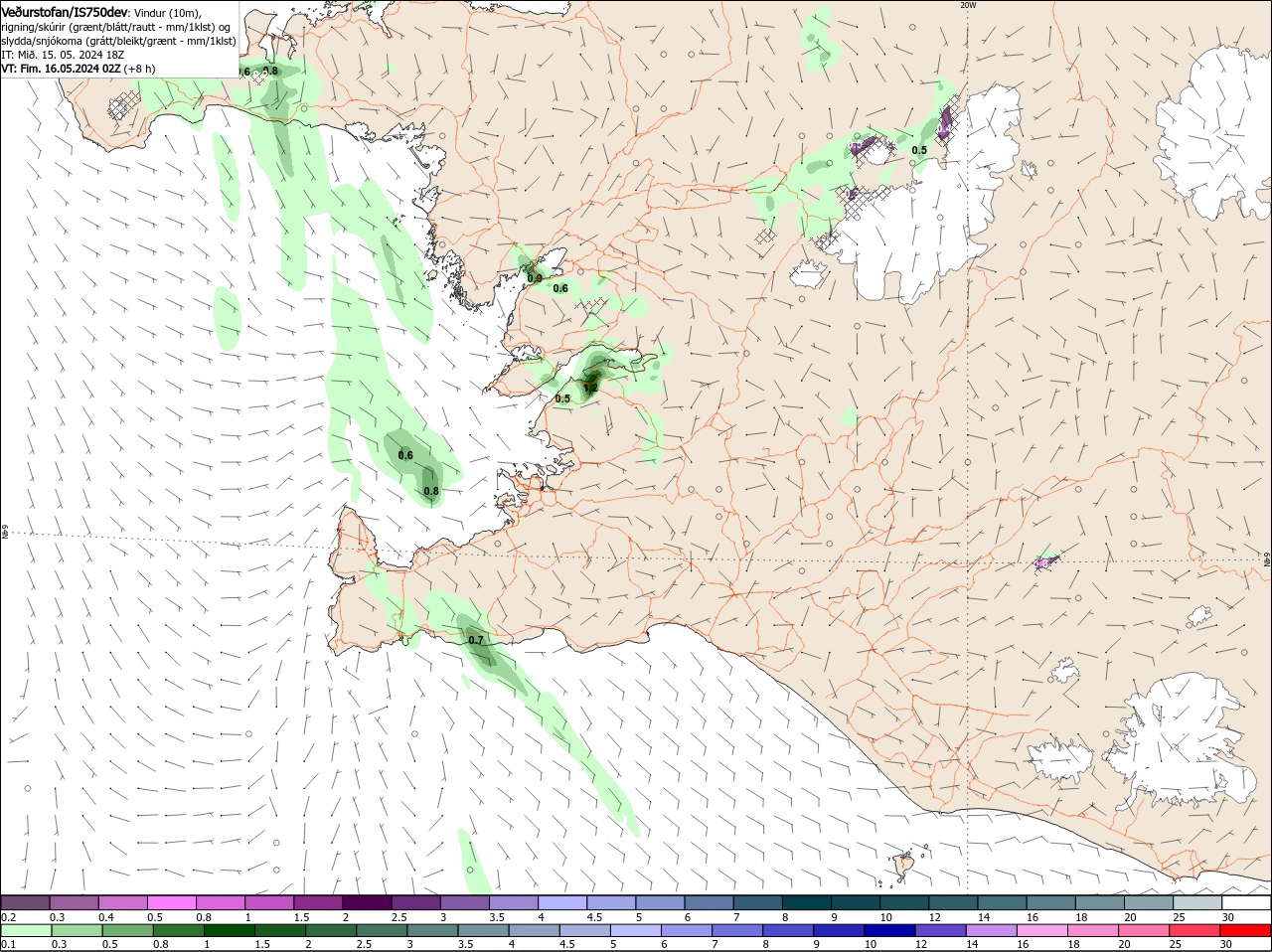
Task: Pick the light periwinkle snow swatch labelled 4
Action: [x=561, y=902]
